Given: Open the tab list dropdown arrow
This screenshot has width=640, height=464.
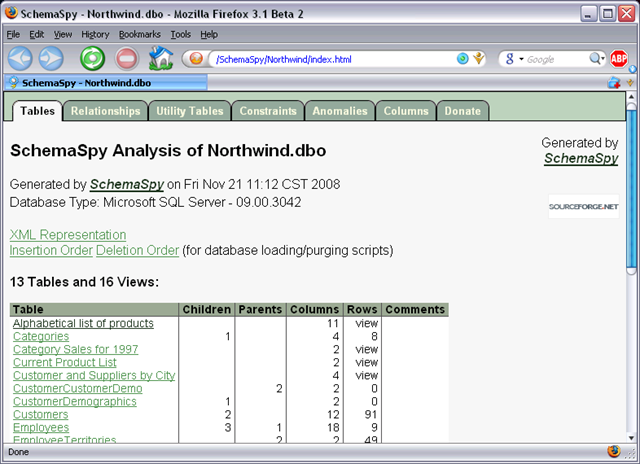Looking at the screenshot, I should pos(630,83).
